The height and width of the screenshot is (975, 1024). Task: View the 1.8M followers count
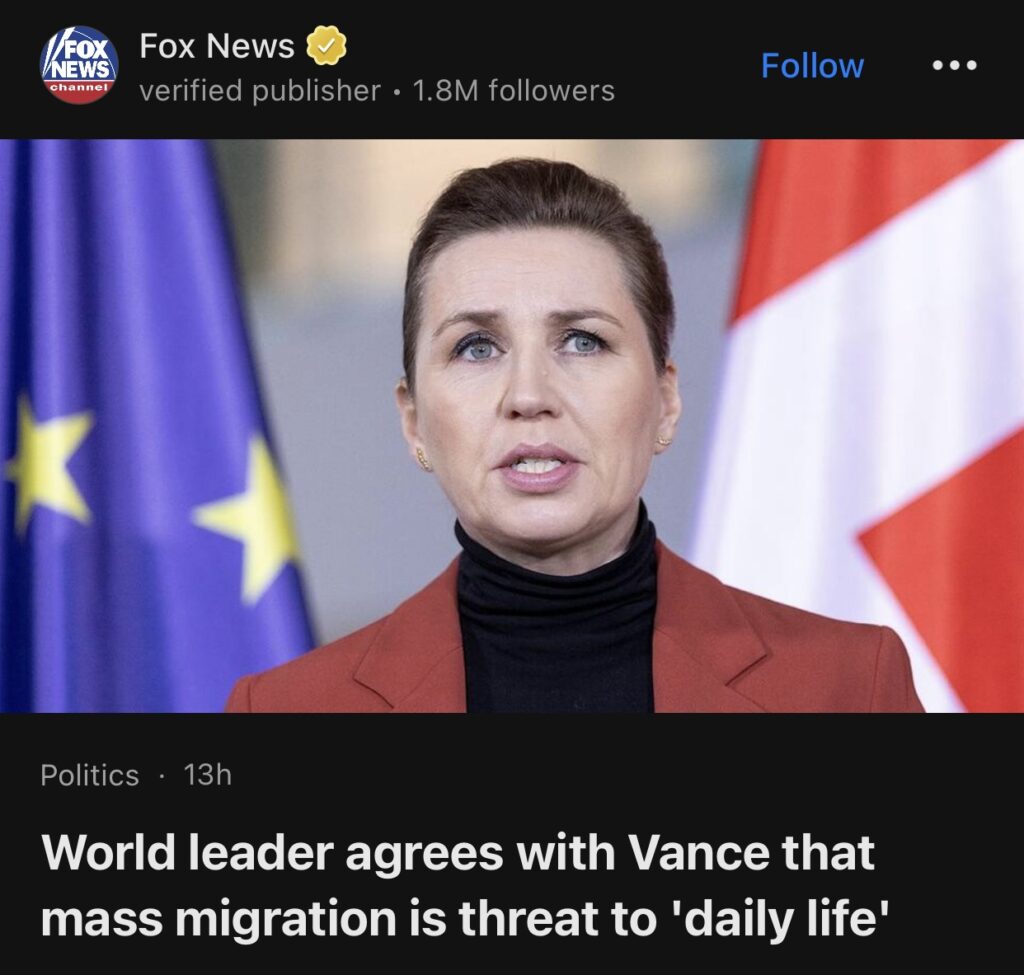click(513, 91)
